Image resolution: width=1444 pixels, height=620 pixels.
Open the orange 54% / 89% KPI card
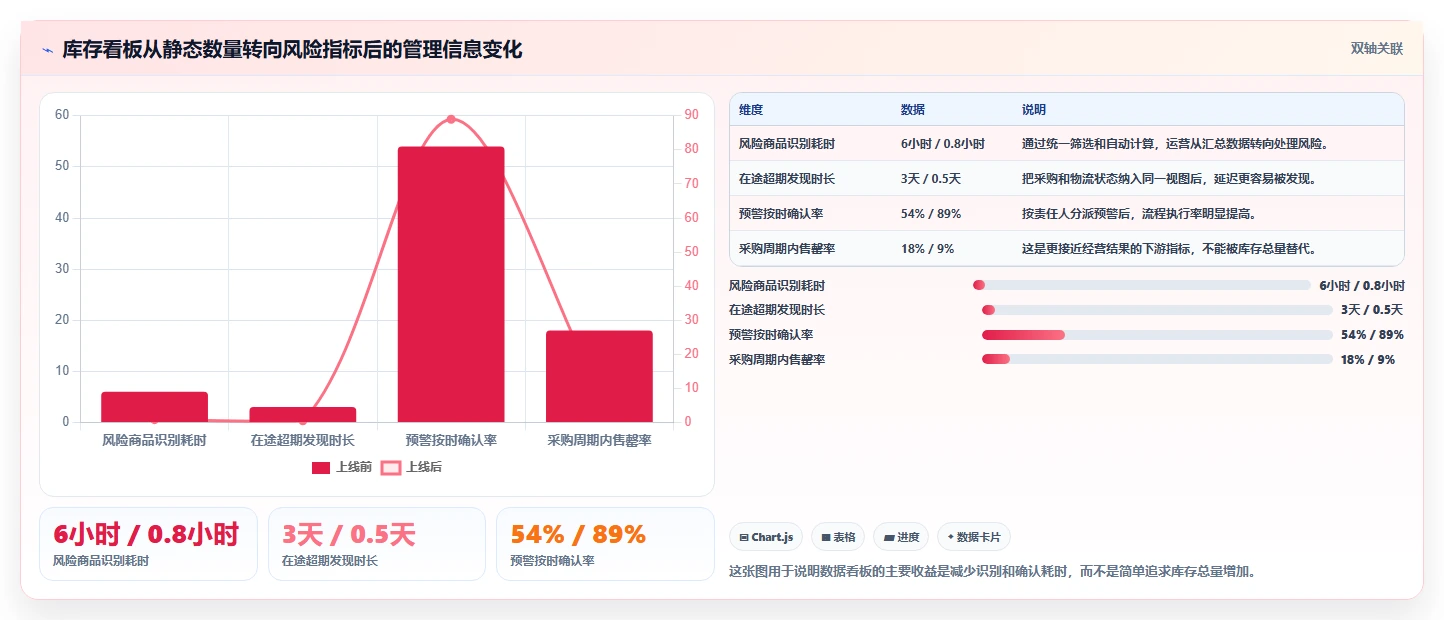coord(605,544)
